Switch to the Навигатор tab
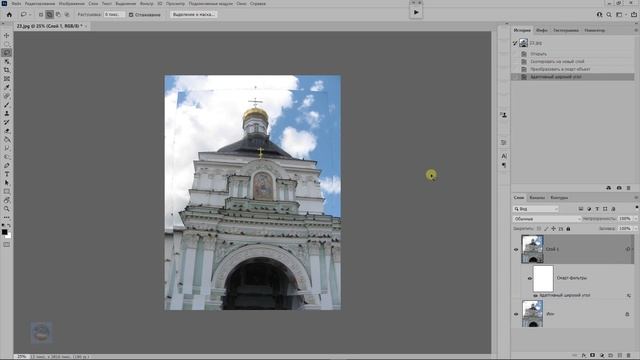 point(594,30)
